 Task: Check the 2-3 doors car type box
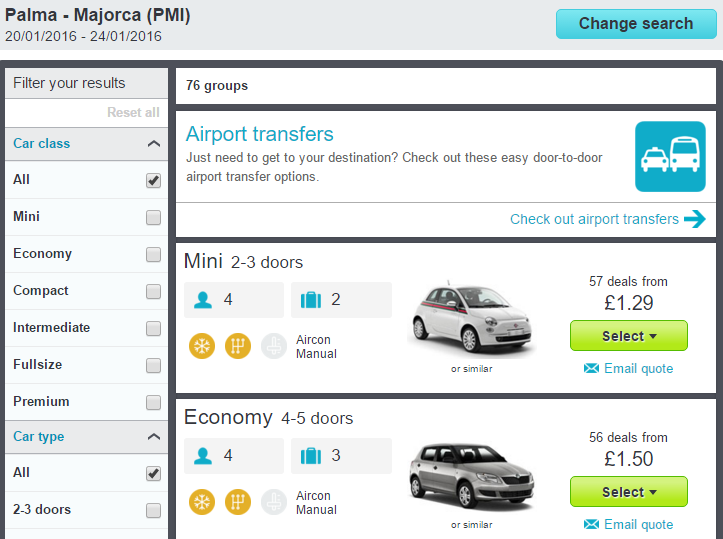(x=154, y=510)
